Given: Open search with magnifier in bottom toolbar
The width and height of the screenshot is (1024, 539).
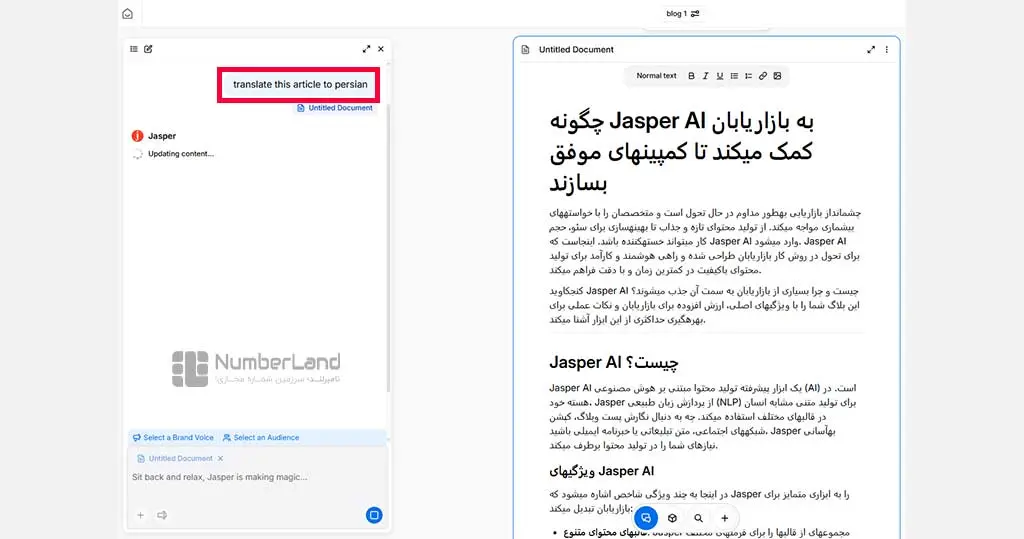Looking at the screenshot, I should click(x=698, y=518).
